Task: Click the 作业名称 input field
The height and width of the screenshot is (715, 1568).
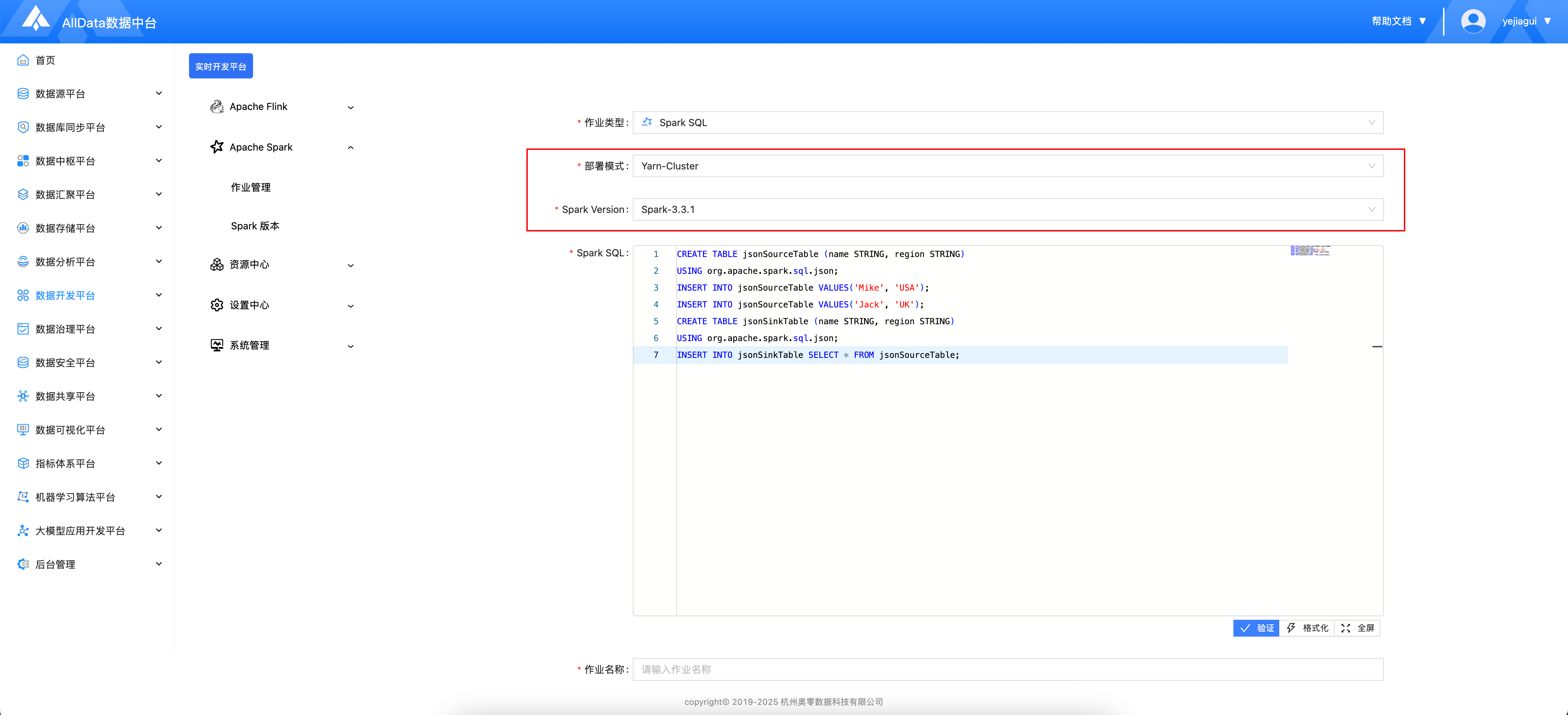Action: pos(1007,669)
